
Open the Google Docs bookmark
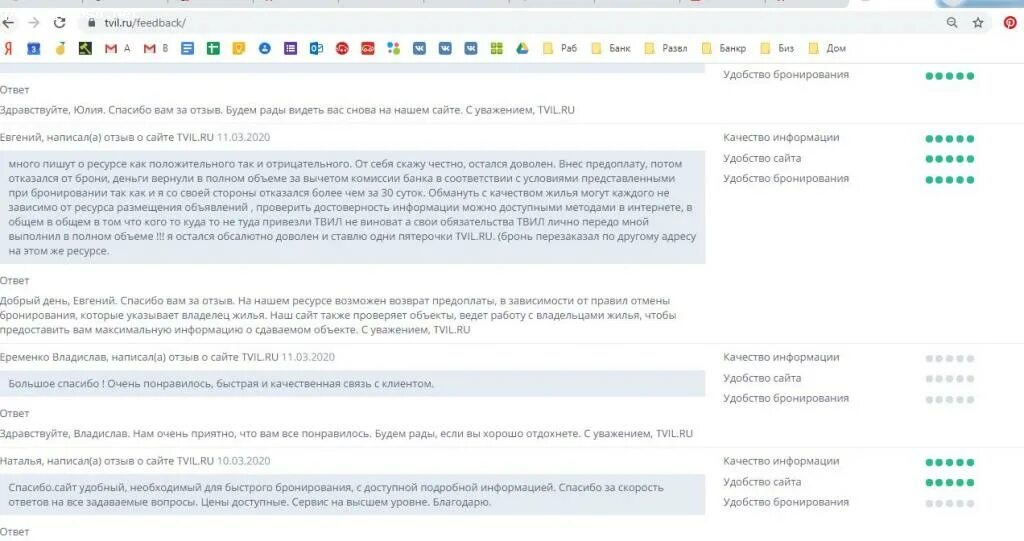pyautogui.click(x=187, y=48)
